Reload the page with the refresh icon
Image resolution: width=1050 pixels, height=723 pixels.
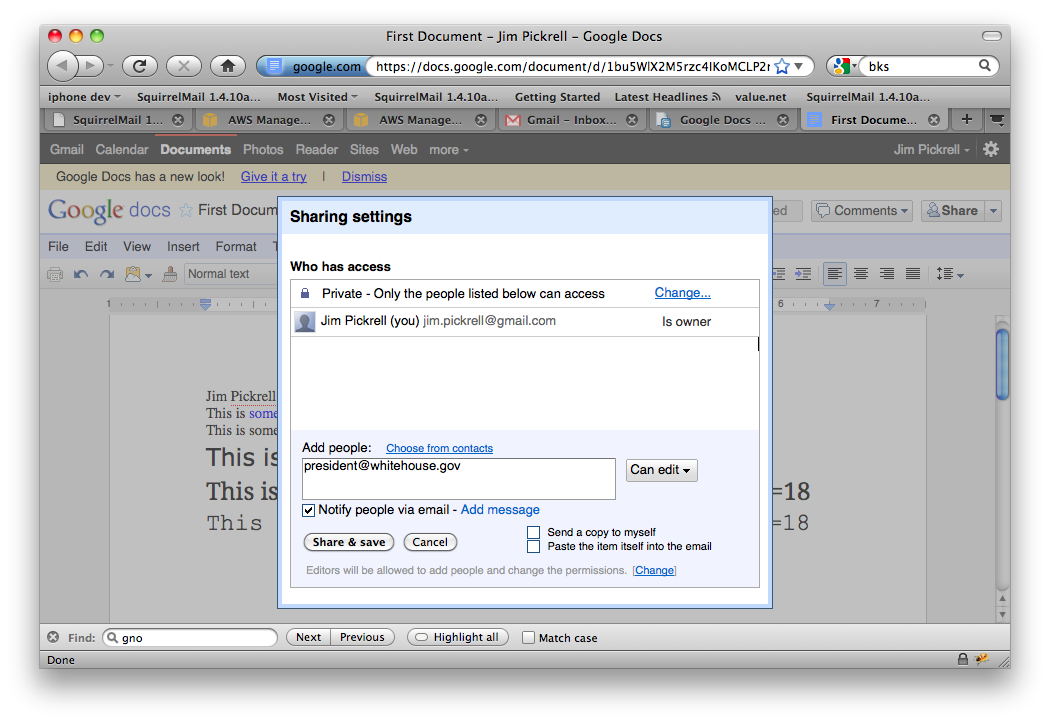[139, 66]
